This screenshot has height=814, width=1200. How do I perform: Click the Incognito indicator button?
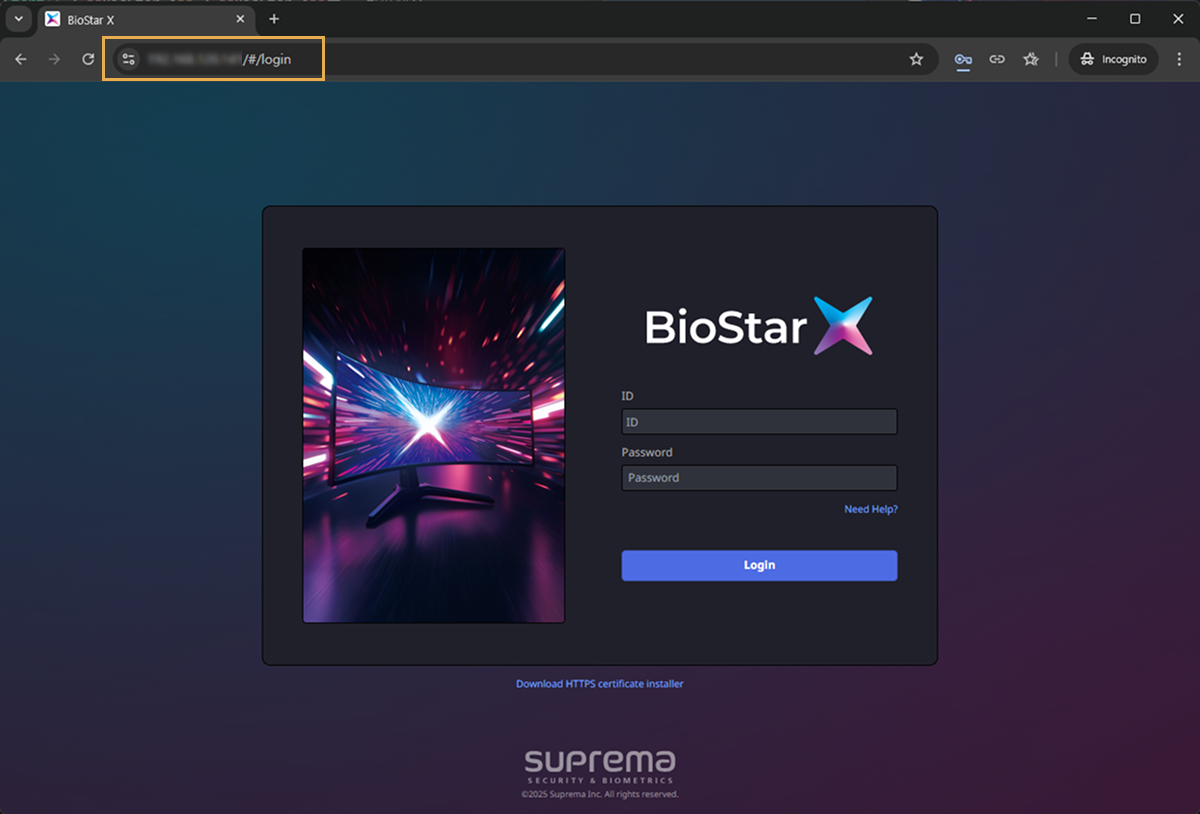tap(1113, 60)
